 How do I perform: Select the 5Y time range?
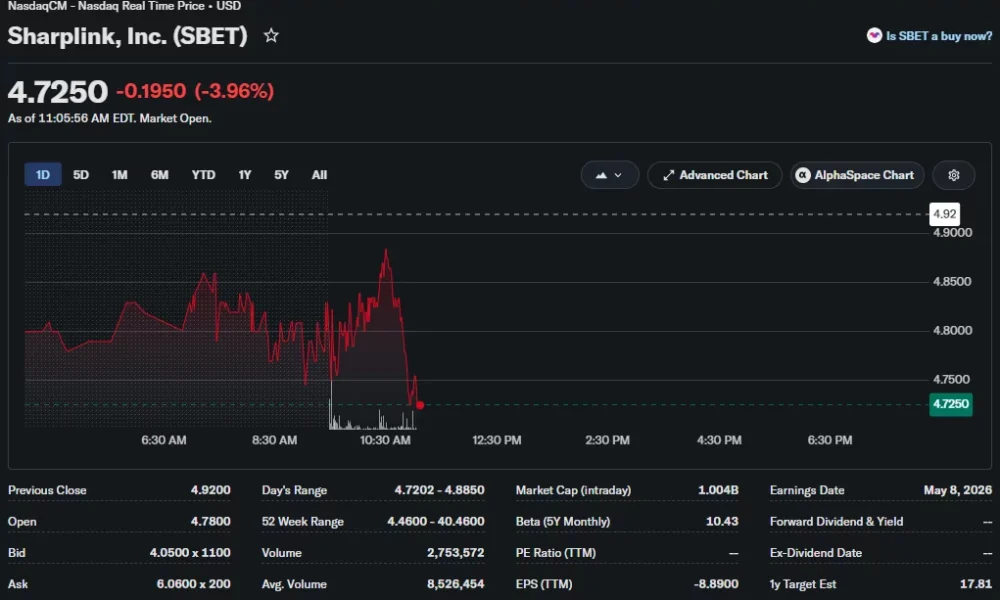(281, 175)
